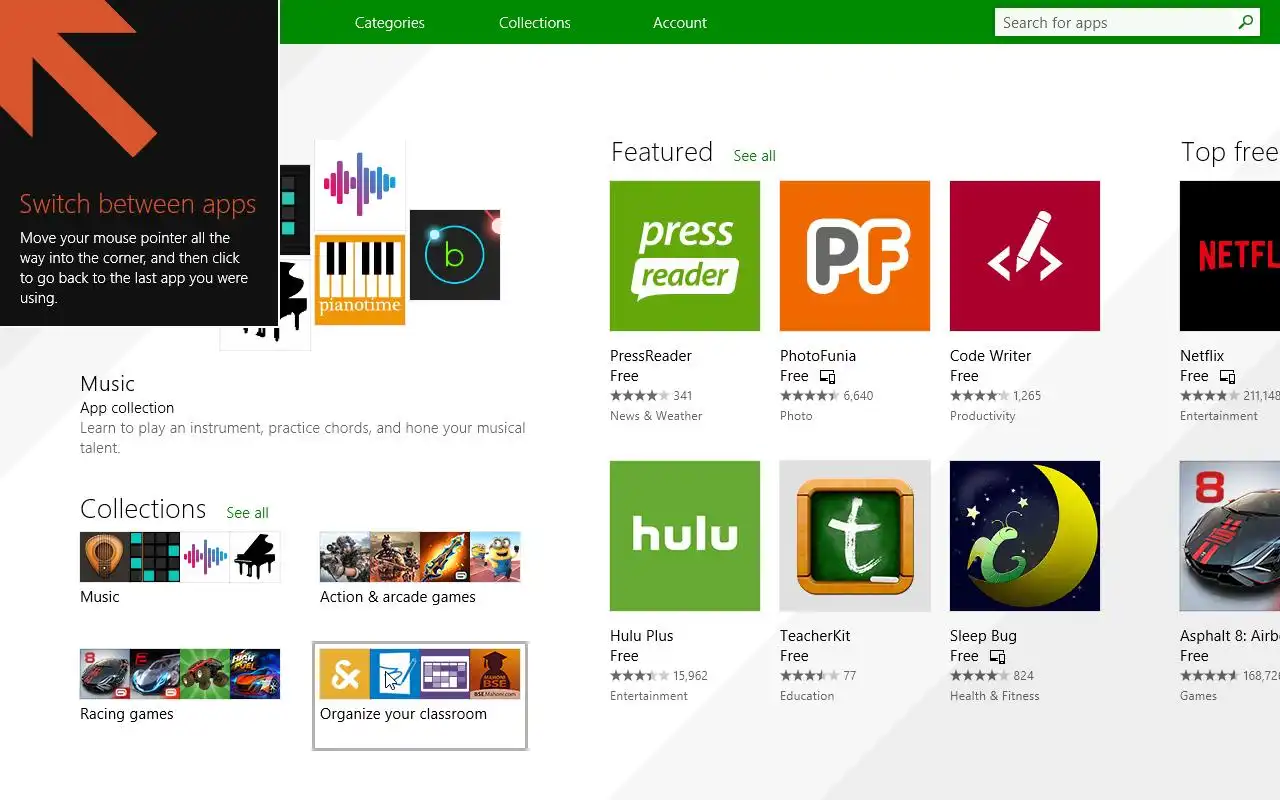Click the 'Racing games' label
The width and height of the screenshot is (1280, 800).
click(x=127, y=714)
